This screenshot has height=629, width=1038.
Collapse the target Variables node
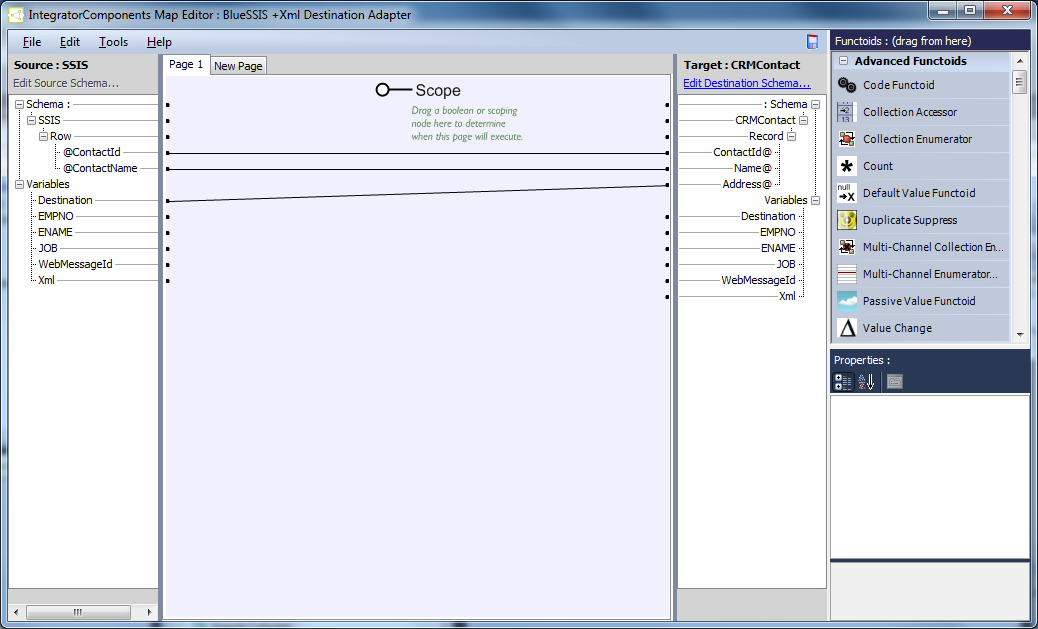[816, 201]
